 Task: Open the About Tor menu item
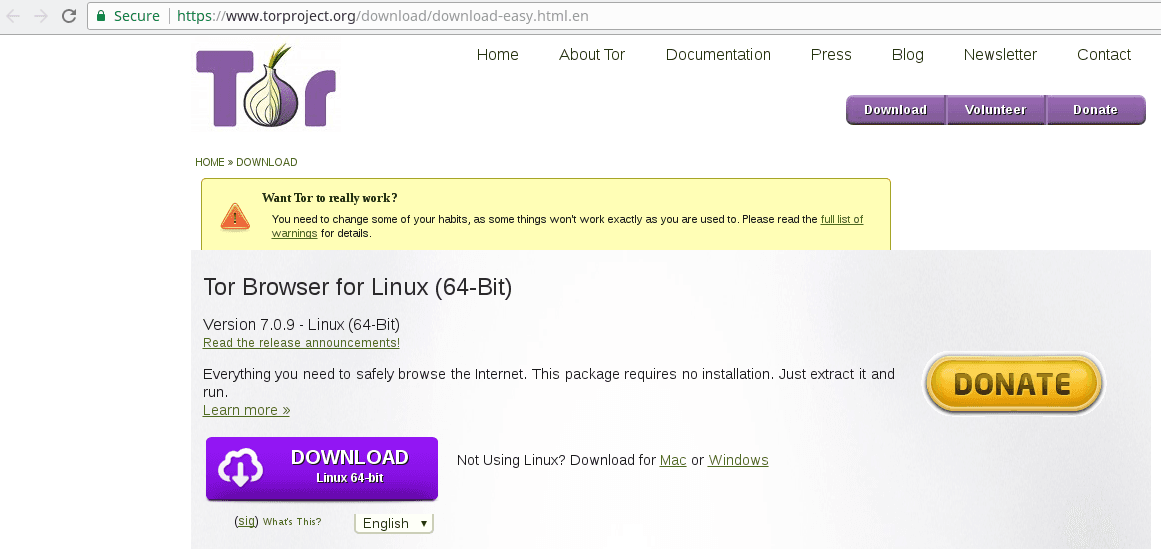pos(591,55)
